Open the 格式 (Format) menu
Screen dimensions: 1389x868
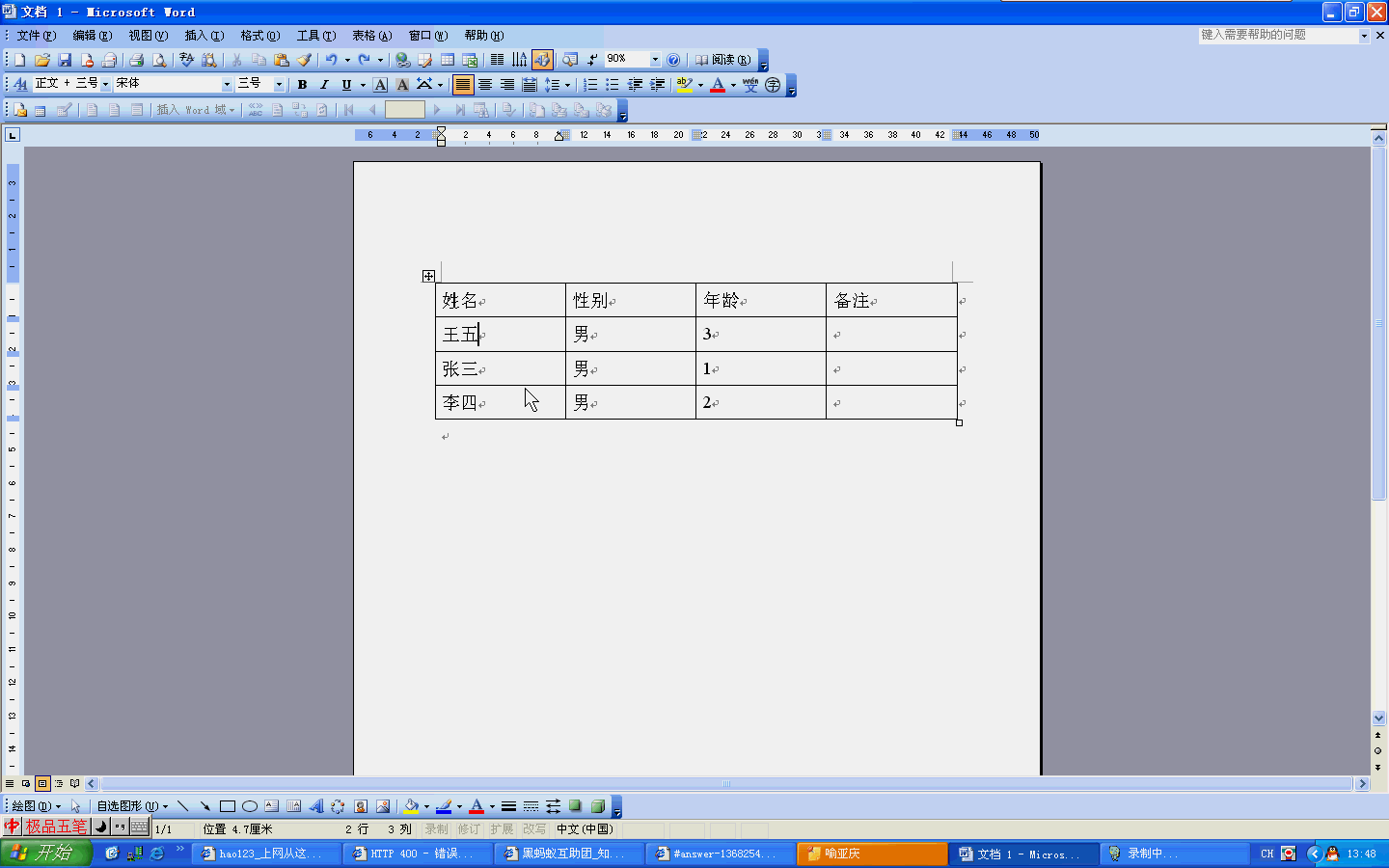point(259,36)
